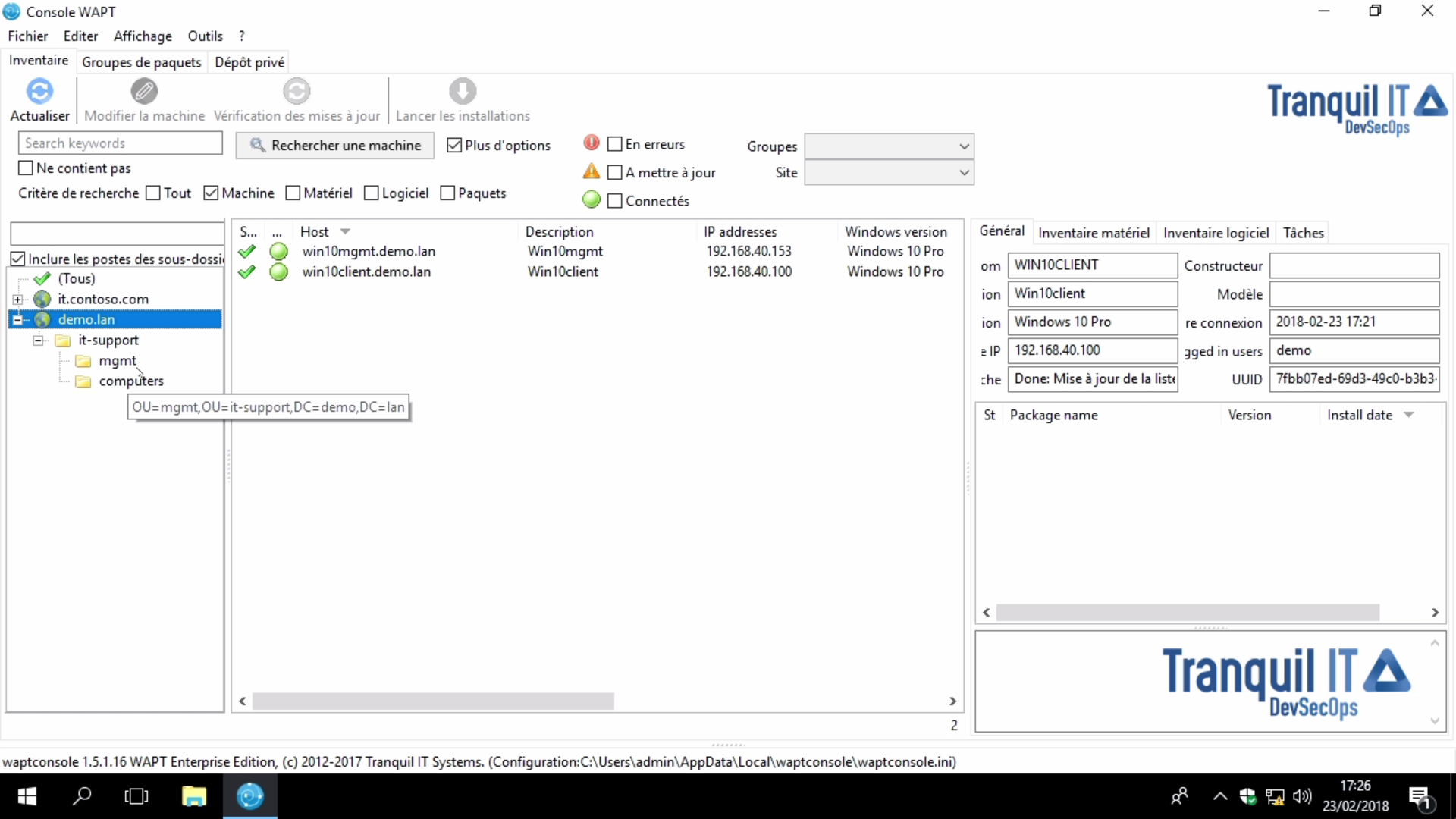
Task: Switch to Dépôt privé tab
Action: pos(249,62)
